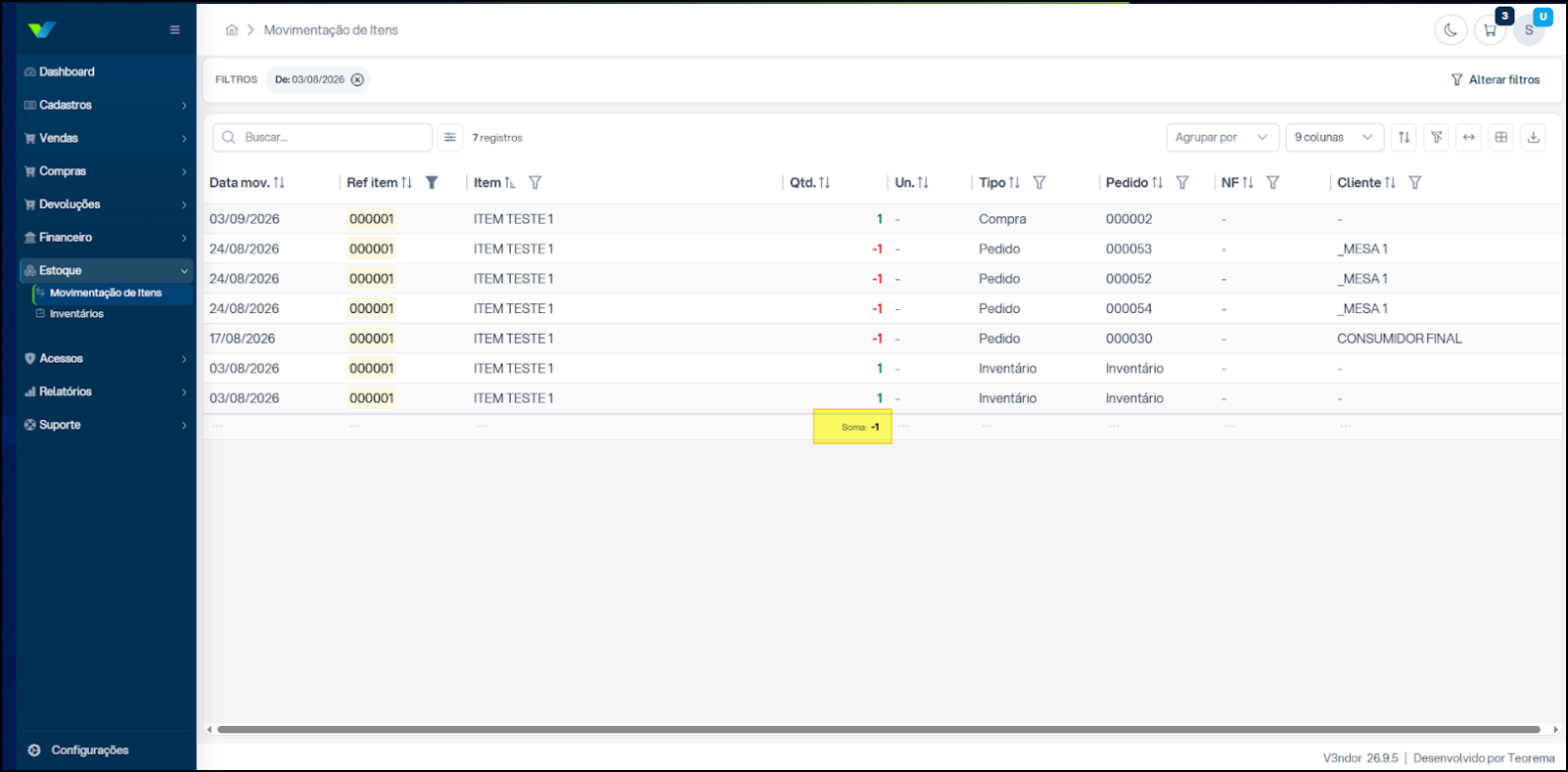Clear table filters with the toolbar funnel icon
Screen dimensions: 1568x772
tap(1437, 138)
